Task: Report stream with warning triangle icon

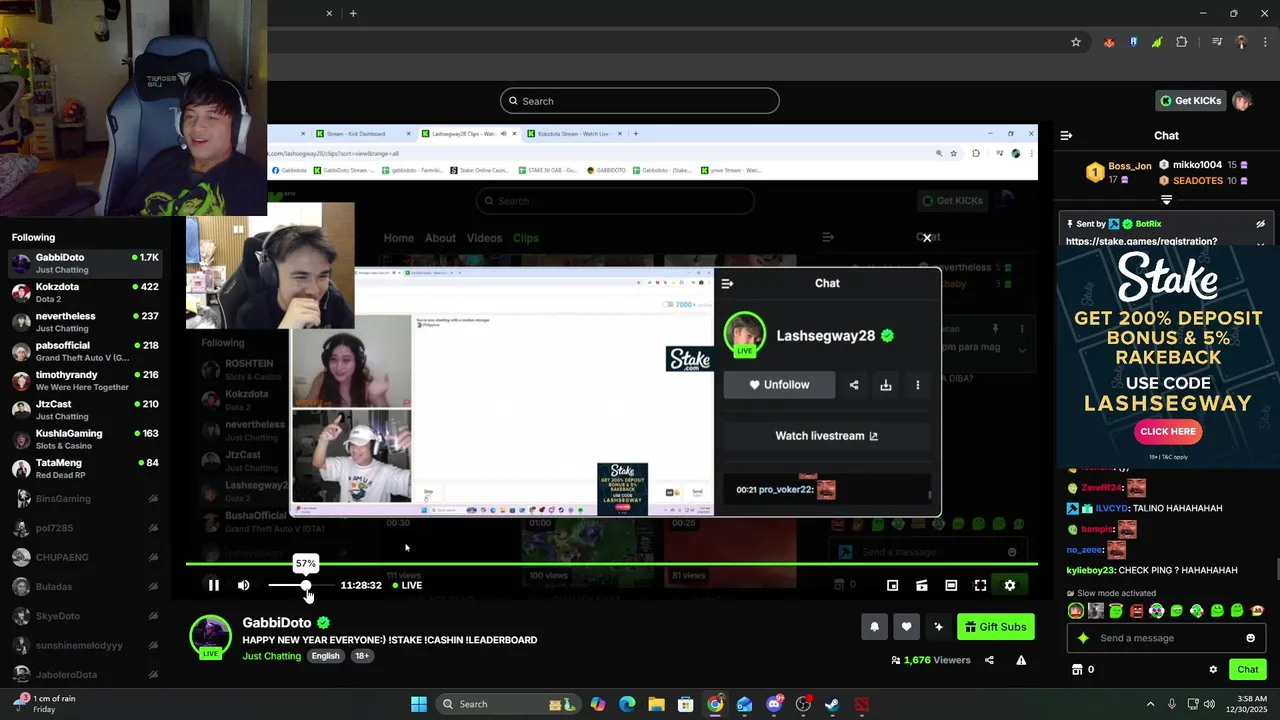Action: coord(1021,660)
